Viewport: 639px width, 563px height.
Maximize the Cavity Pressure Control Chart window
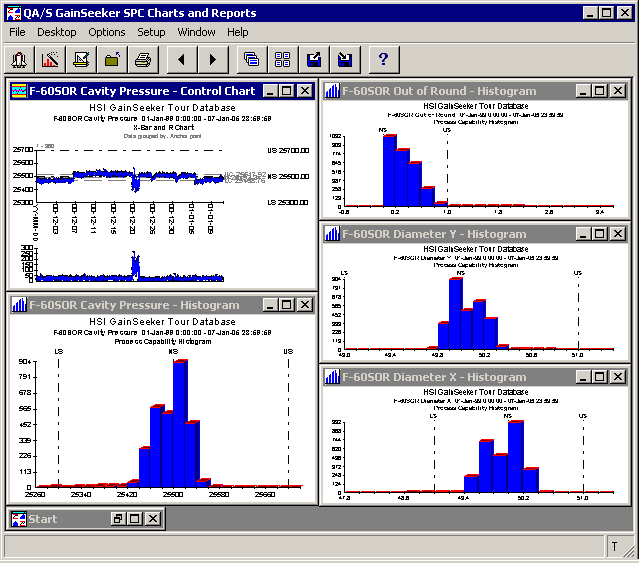[x=286, y=91]
